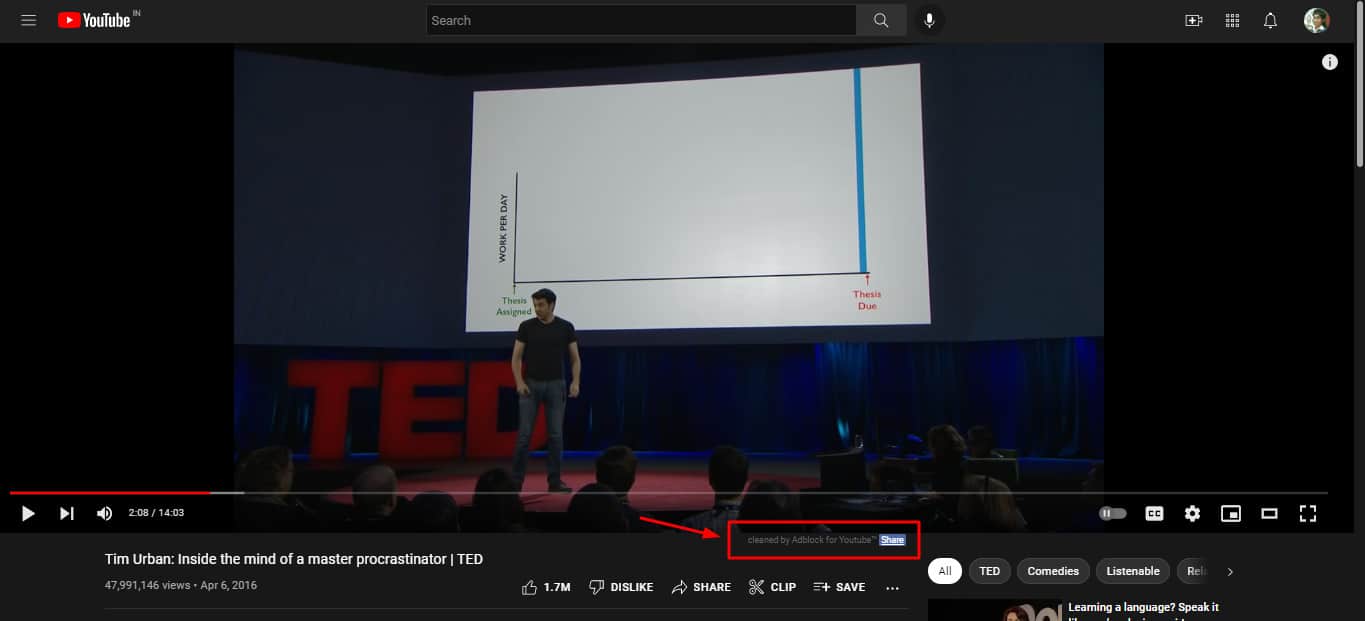
Task: Click the CLIP button
Action: [772, 587]
